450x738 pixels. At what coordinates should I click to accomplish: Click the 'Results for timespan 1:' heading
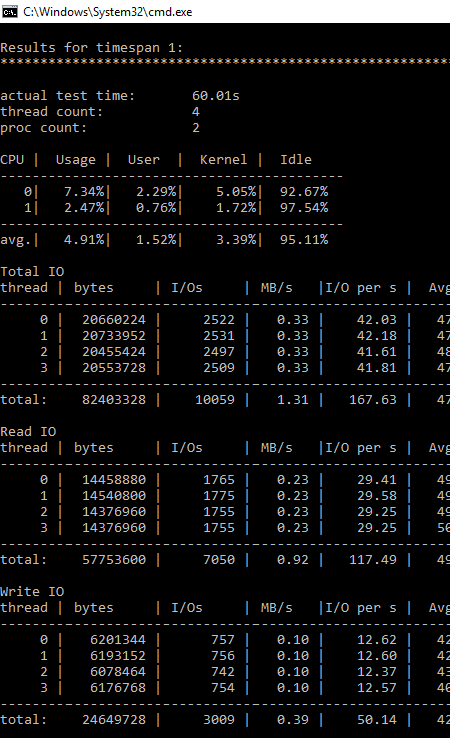(x=91, y=48)
